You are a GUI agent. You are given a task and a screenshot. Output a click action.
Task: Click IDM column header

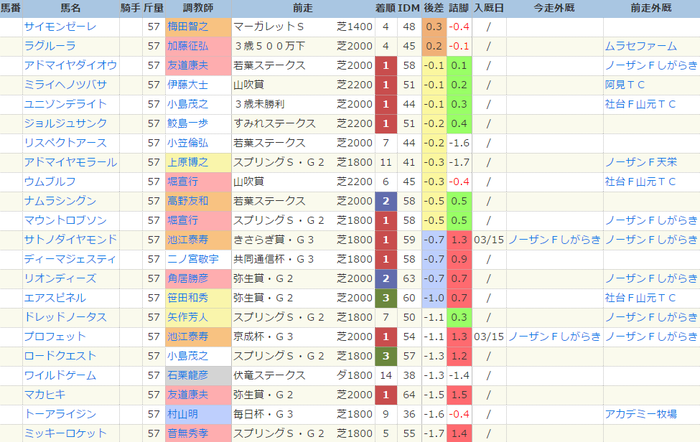click(409, 8)
